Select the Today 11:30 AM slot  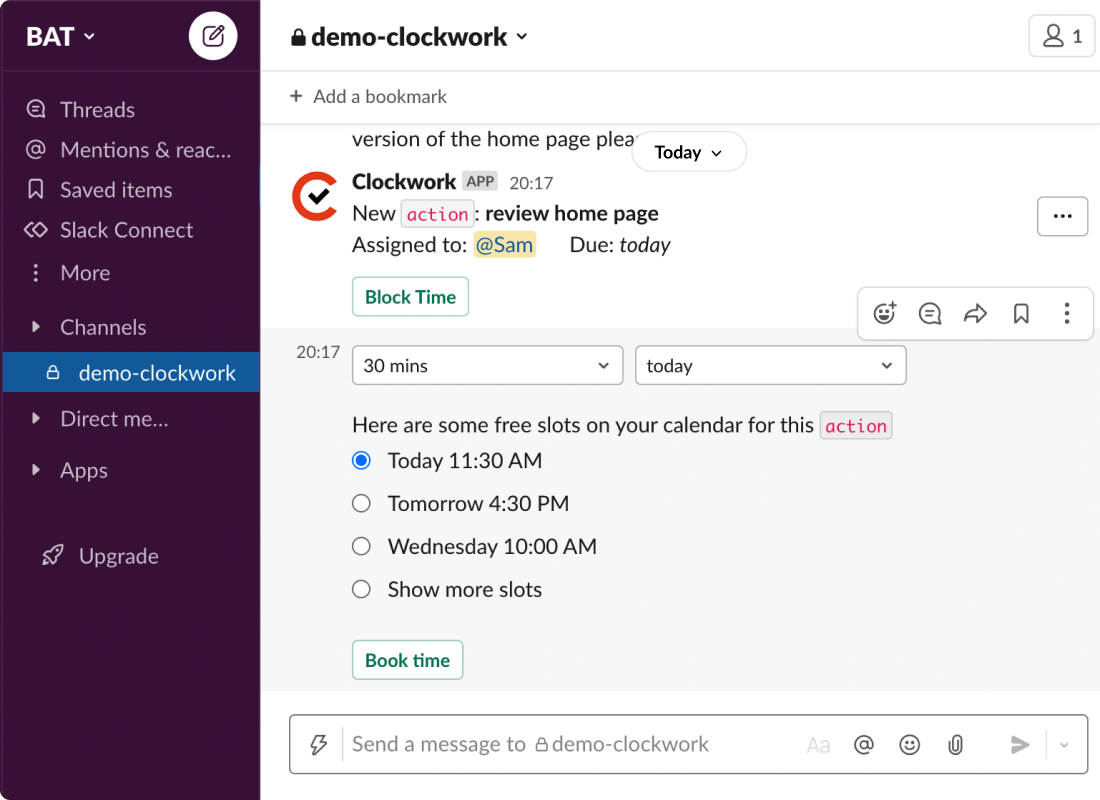click(x=361, y=460)
